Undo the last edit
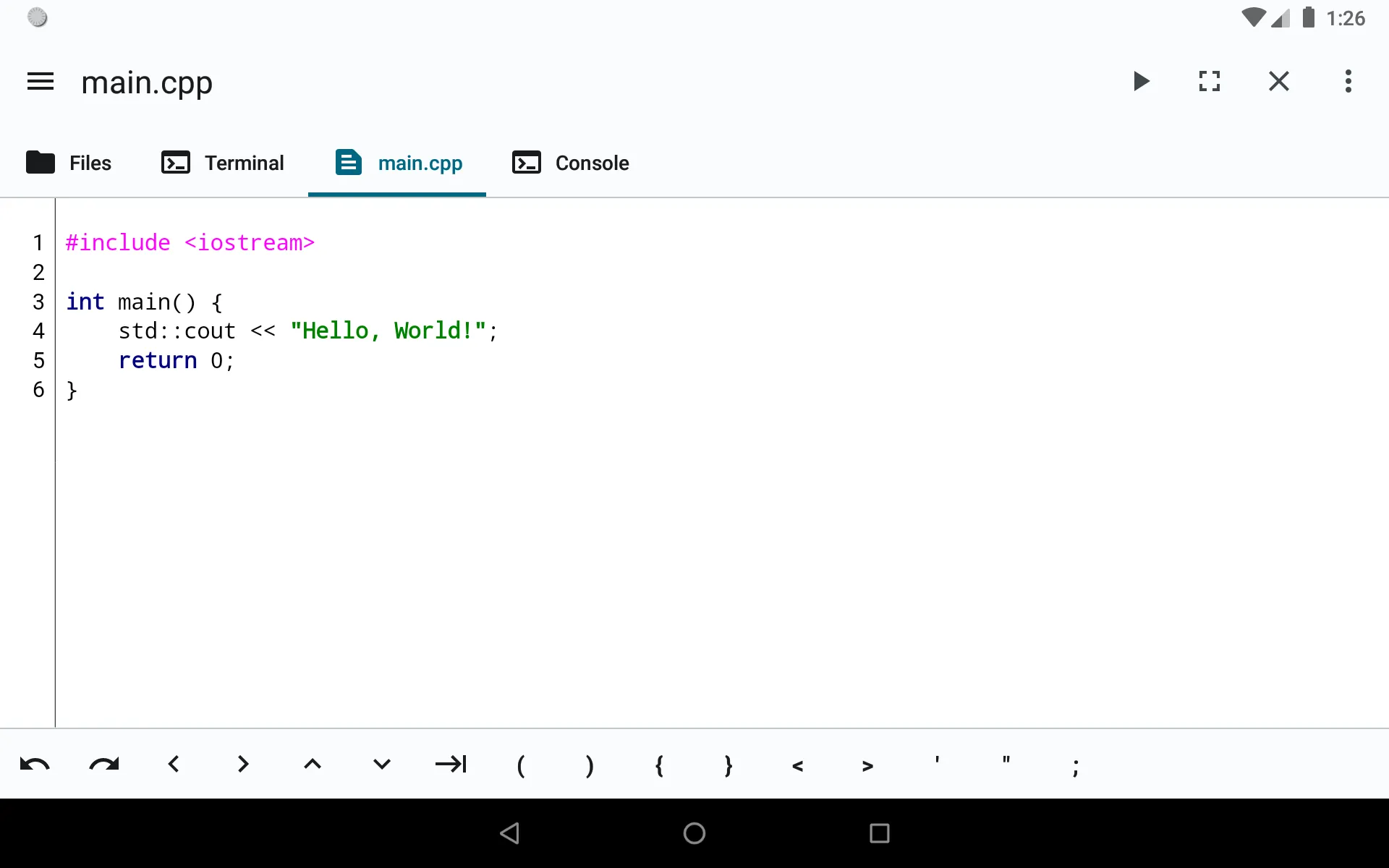The height and width of the screenshot is (868, 1389). click(35, 765)
